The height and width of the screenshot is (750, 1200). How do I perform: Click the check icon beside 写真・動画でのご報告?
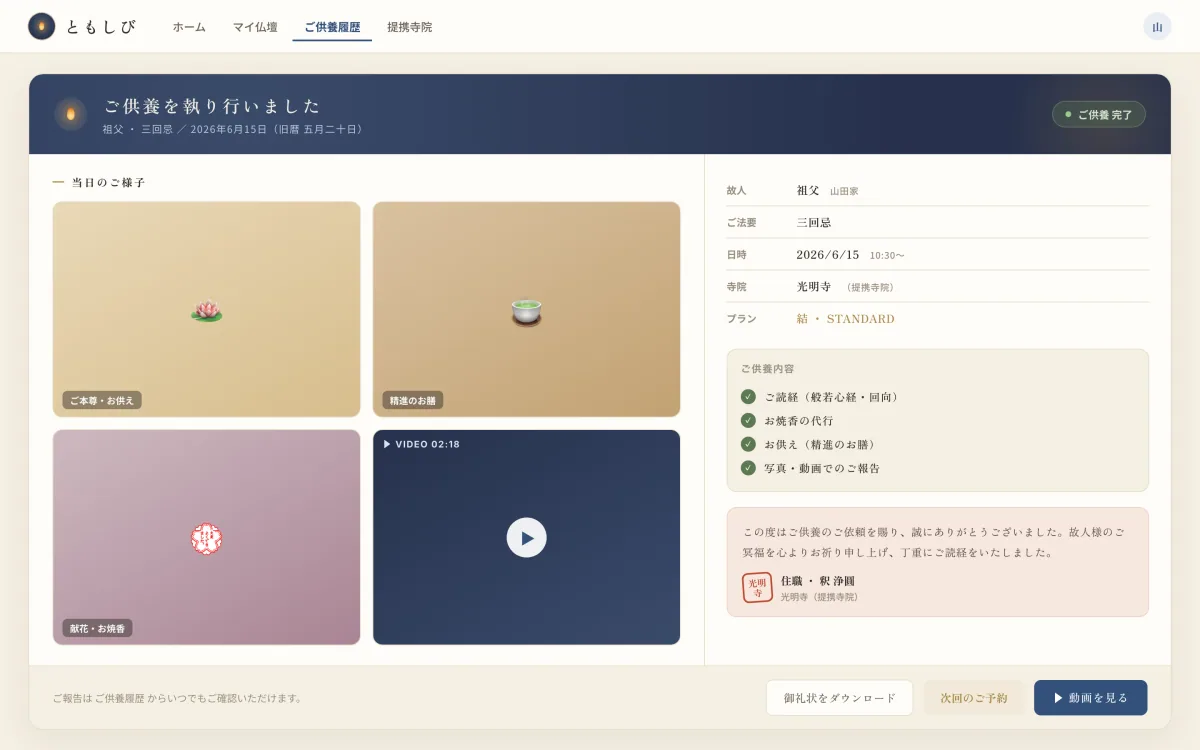[748, 468]
